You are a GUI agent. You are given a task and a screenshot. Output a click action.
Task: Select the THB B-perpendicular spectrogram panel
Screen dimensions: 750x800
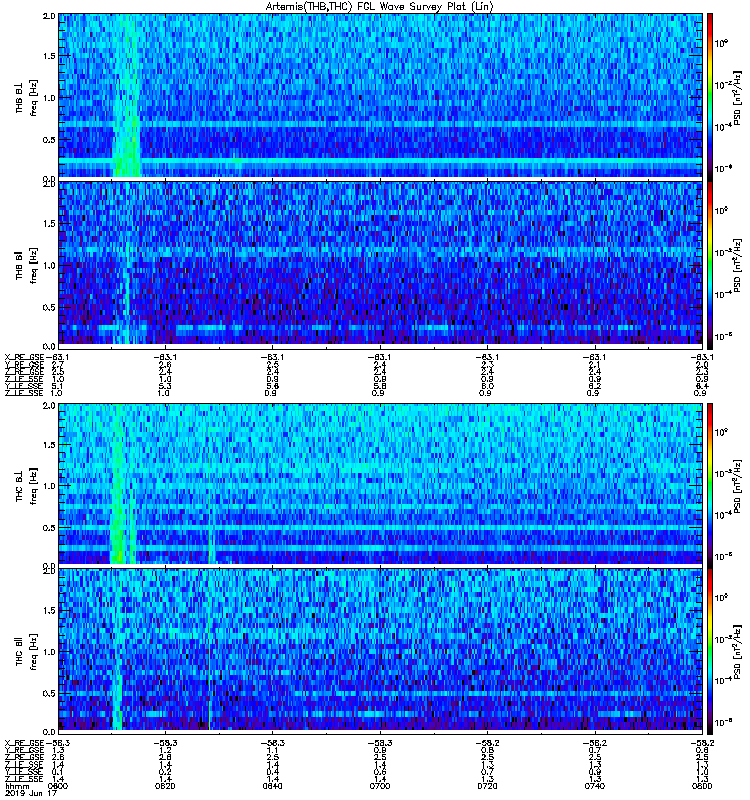click(x=381, y=95)
